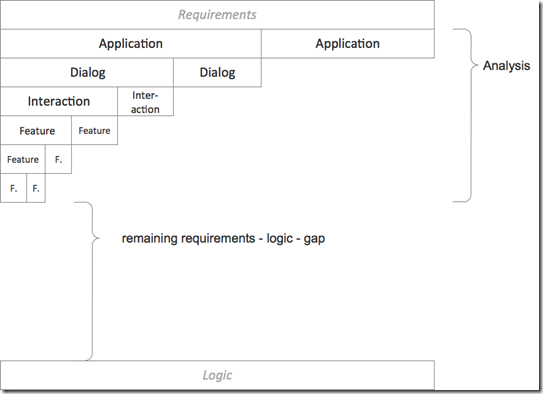Click the Requirements box at top
Image resolution: width=543 pixels, height=394 pixels.
217,15
